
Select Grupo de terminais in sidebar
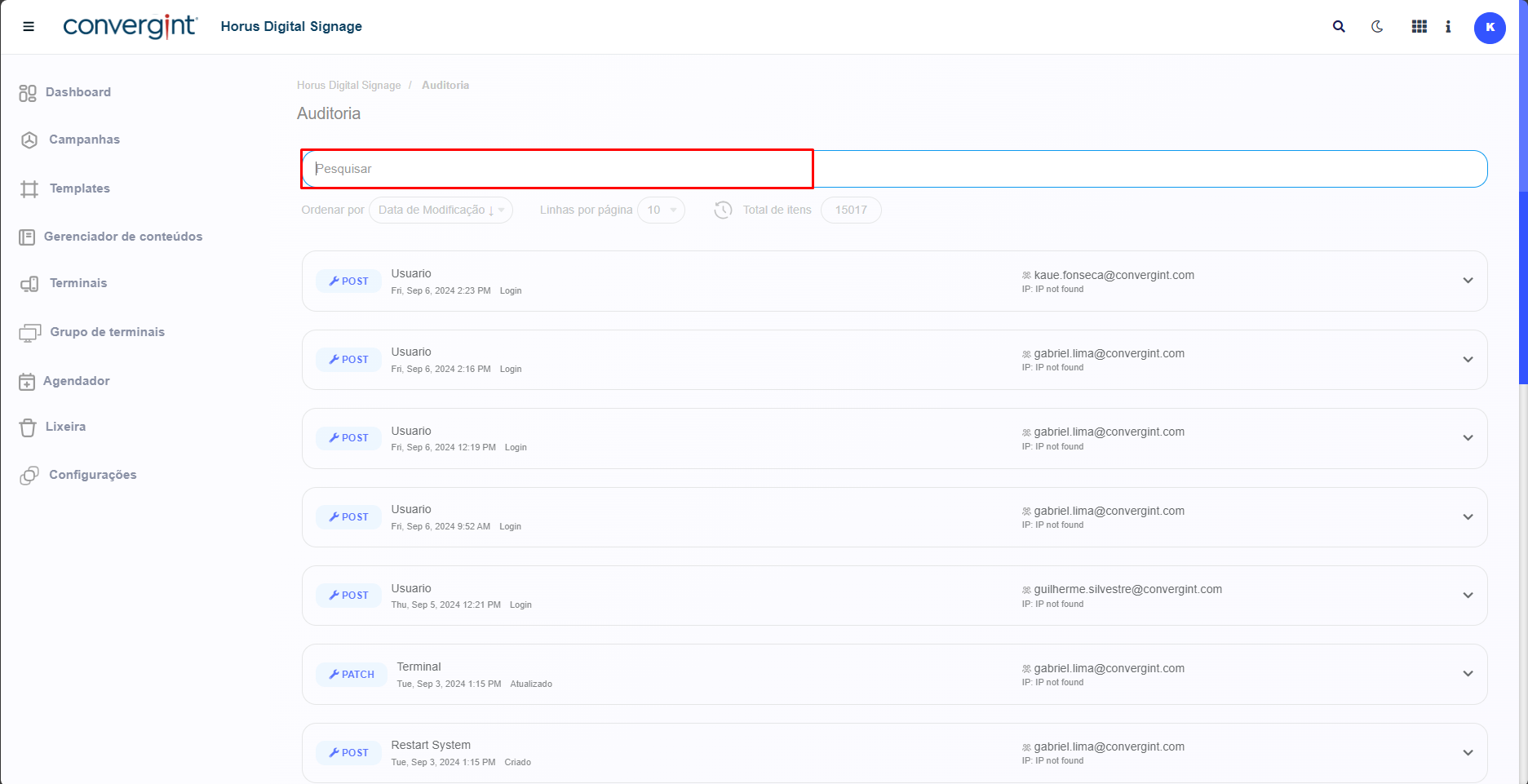point(107,332)
